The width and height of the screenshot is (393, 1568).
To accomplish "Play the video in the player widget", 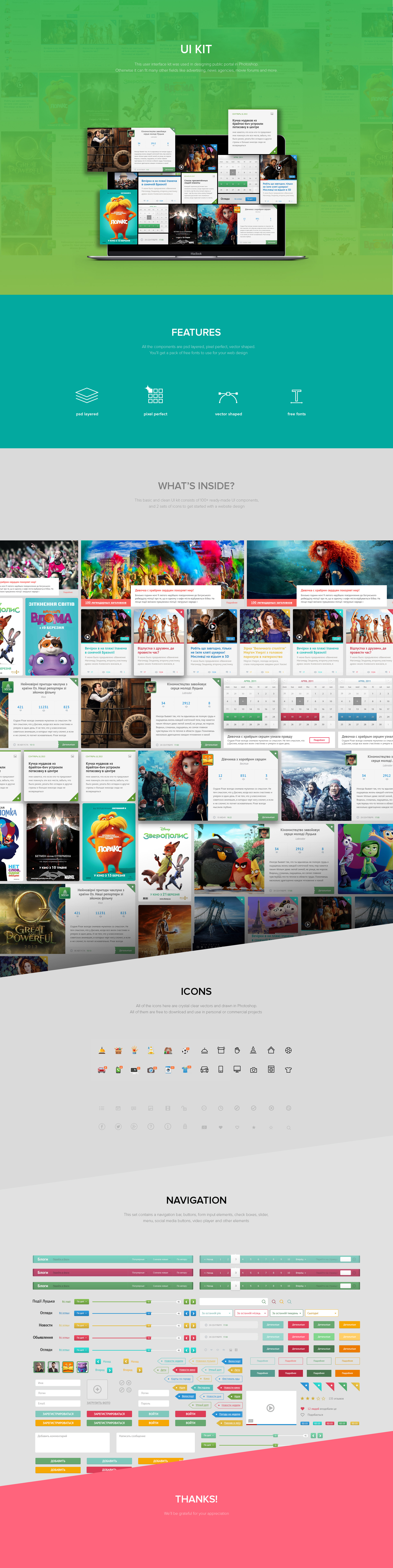I will [x=271, y=1408].
